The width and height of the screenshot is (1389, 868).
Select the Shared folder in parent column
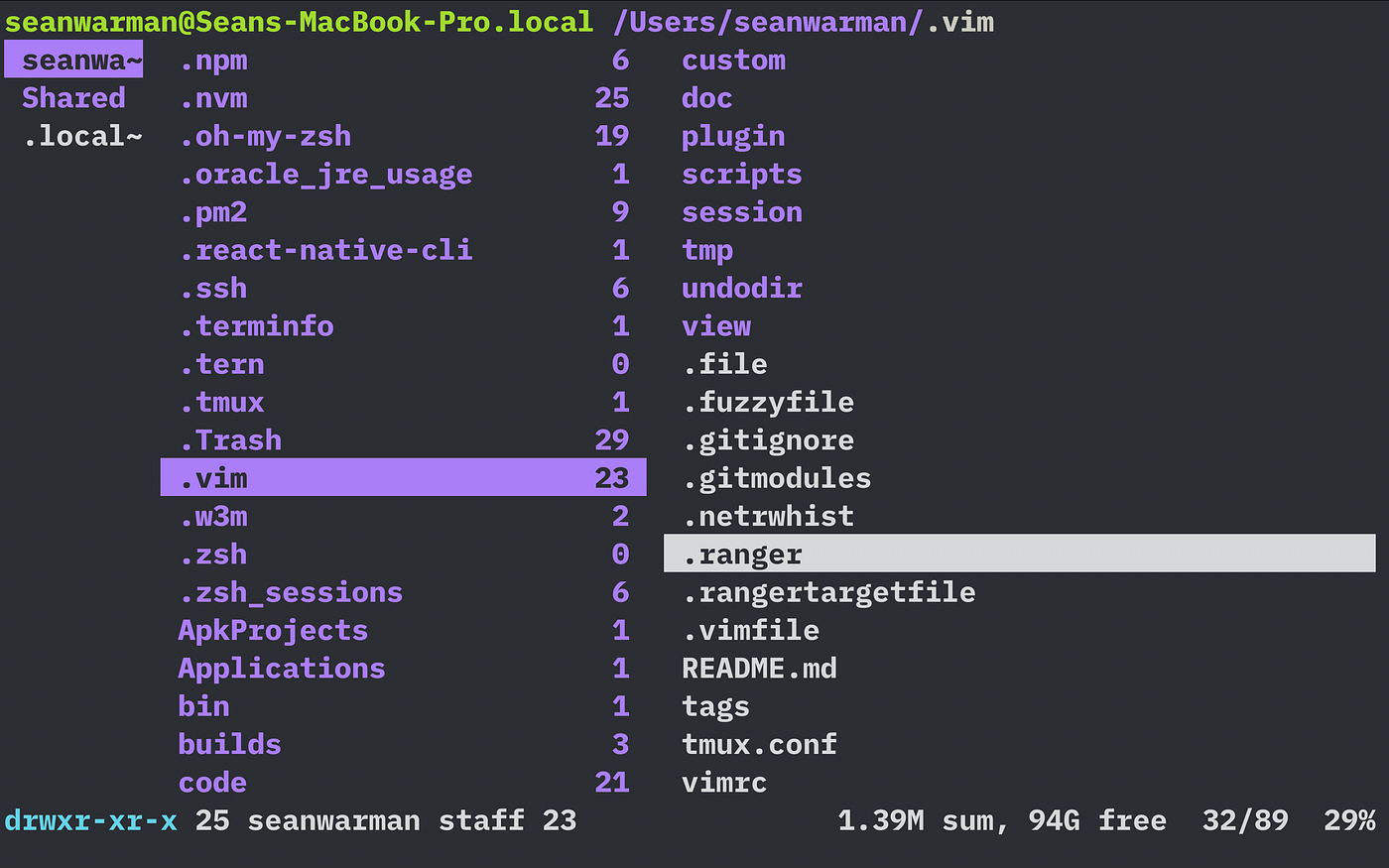point(73,97)
